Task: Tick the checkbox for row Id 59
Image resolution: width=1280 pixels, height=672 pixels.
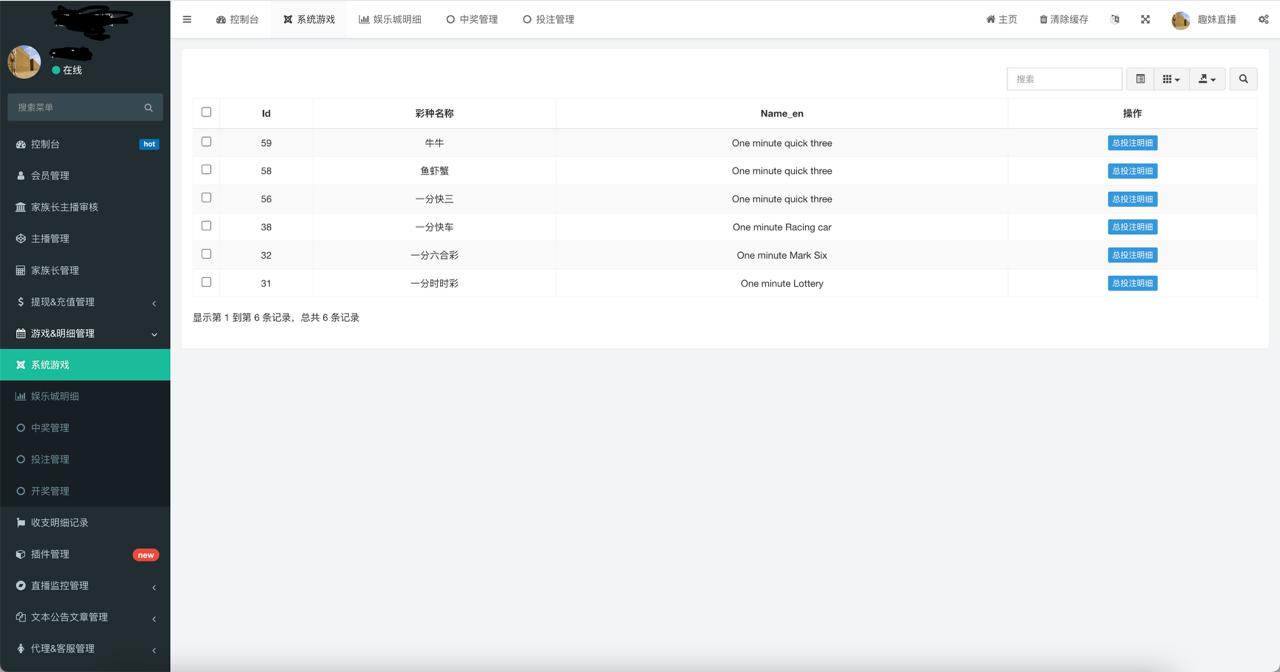Action: pos(206,142)
